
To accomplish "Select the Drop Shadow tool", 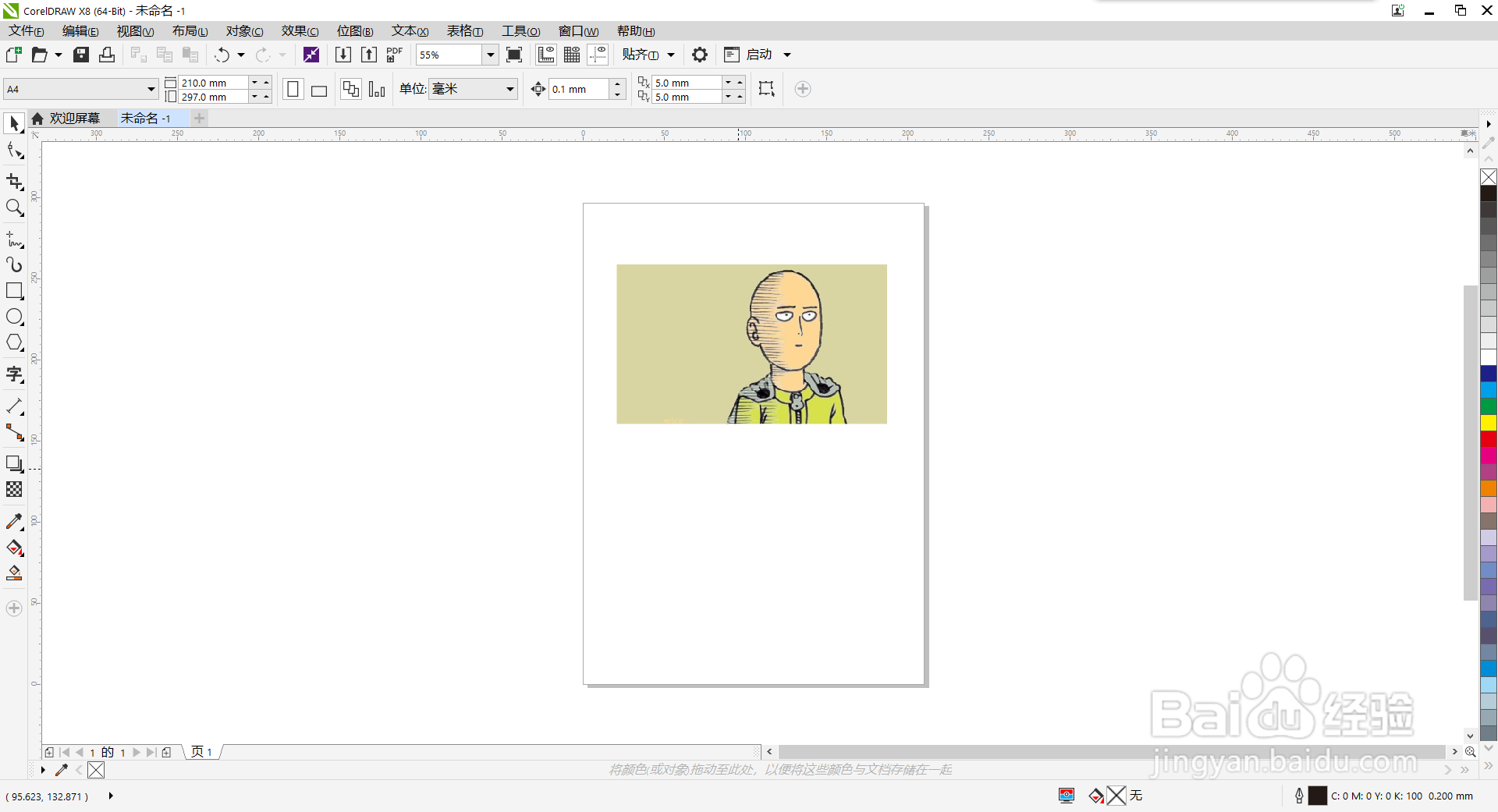I will pyautogui.click(x=14, y=463).
